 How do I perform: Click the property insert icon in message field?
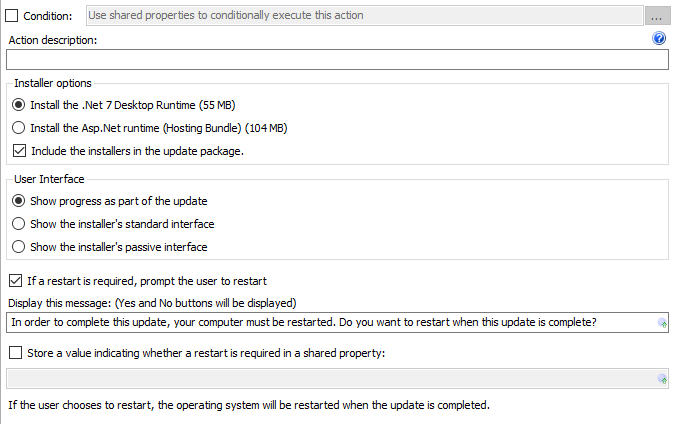(662, 323)
